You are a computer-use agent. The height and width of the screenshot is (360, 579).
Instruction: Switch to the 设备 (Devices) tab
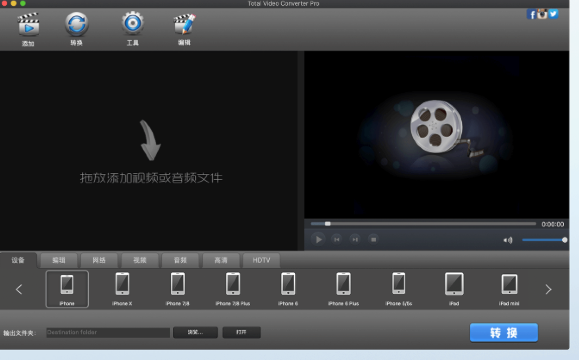pyautogui.click(x=18, y=260)
